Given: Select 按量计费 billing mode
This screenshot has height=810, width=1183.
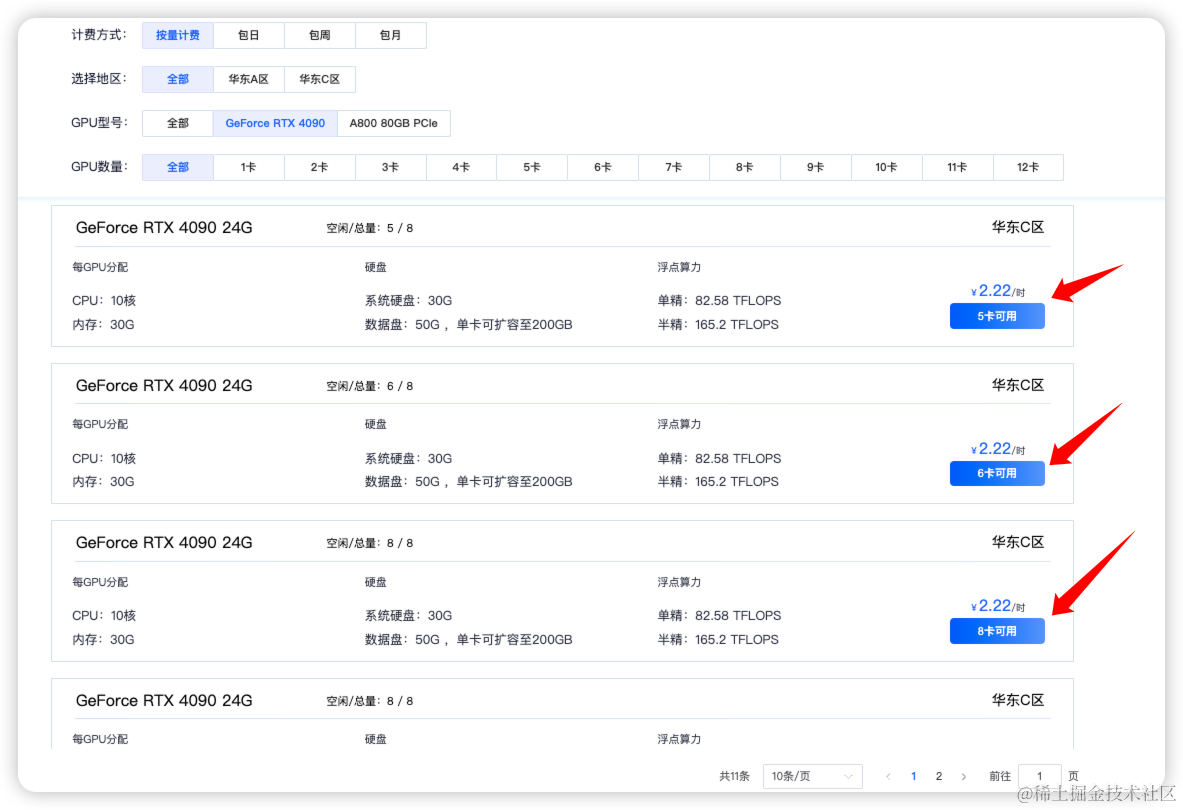Looking at the screenshot, I should tap(177, 35).
